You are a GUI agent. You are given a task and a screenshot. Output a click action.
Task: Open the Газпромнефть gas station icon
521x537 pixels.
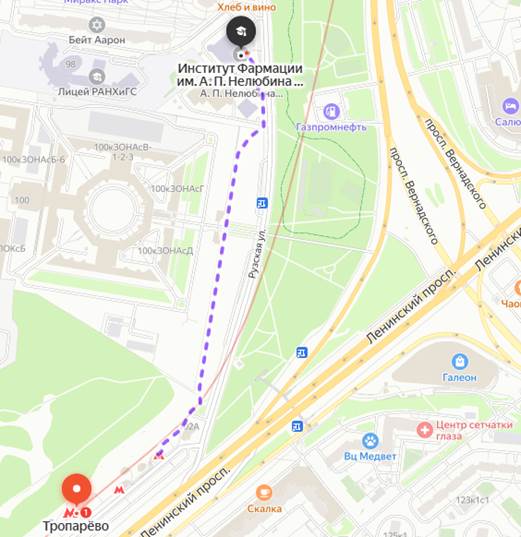coord(331,111)
